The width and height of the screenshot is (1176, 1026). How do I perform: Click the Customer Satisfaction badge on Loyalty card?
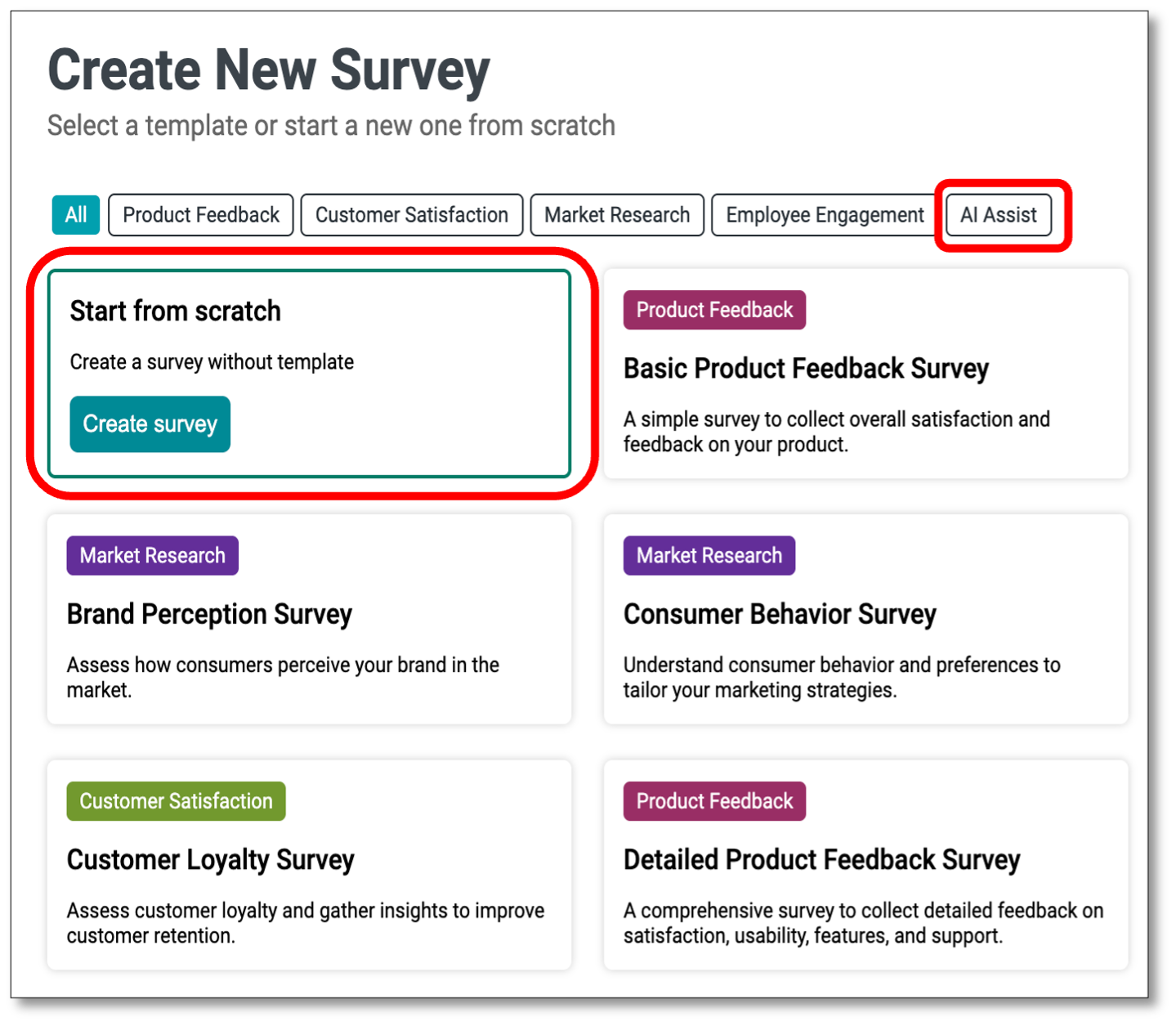175,800
